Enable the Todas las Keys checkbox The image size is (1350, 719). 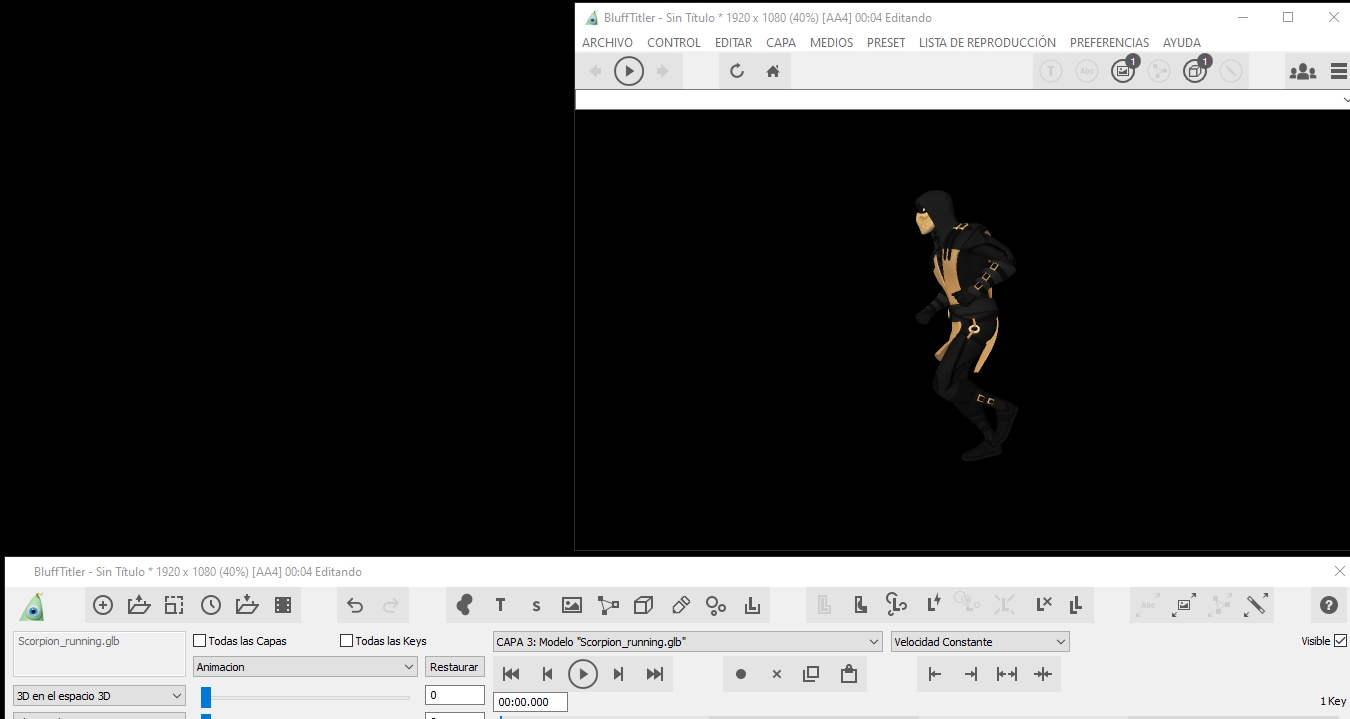coord(346,641)
